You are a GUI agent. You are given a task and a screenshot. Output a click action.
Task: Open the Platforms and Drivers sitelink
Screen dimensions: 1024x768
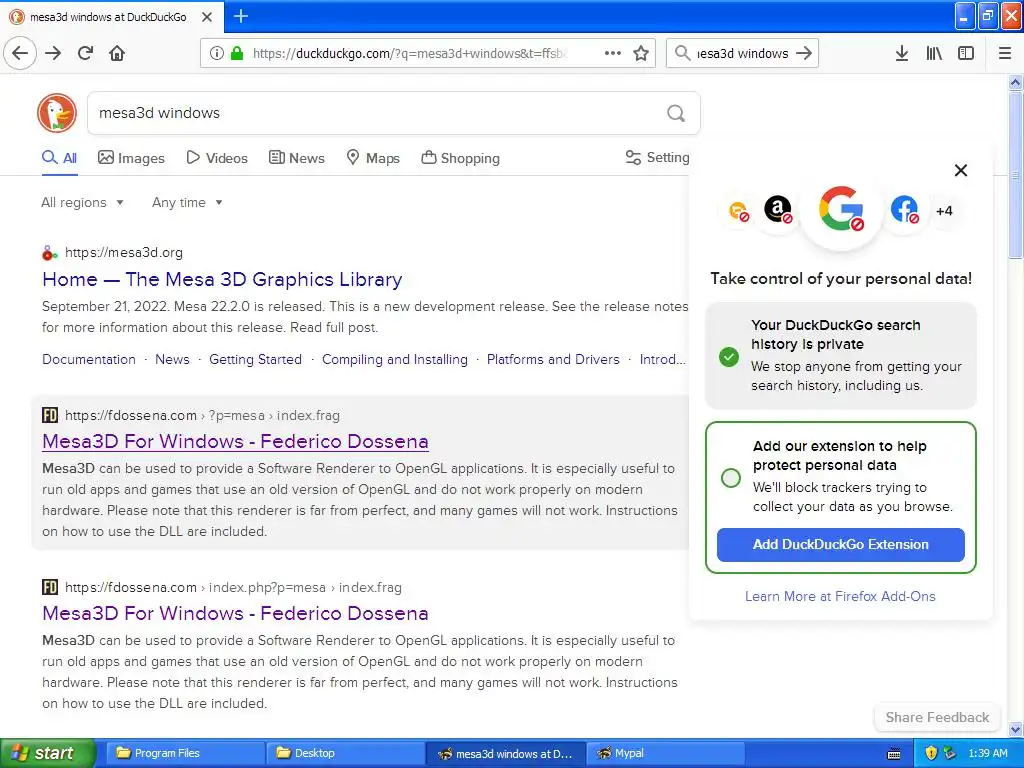(x=553, y=359)
